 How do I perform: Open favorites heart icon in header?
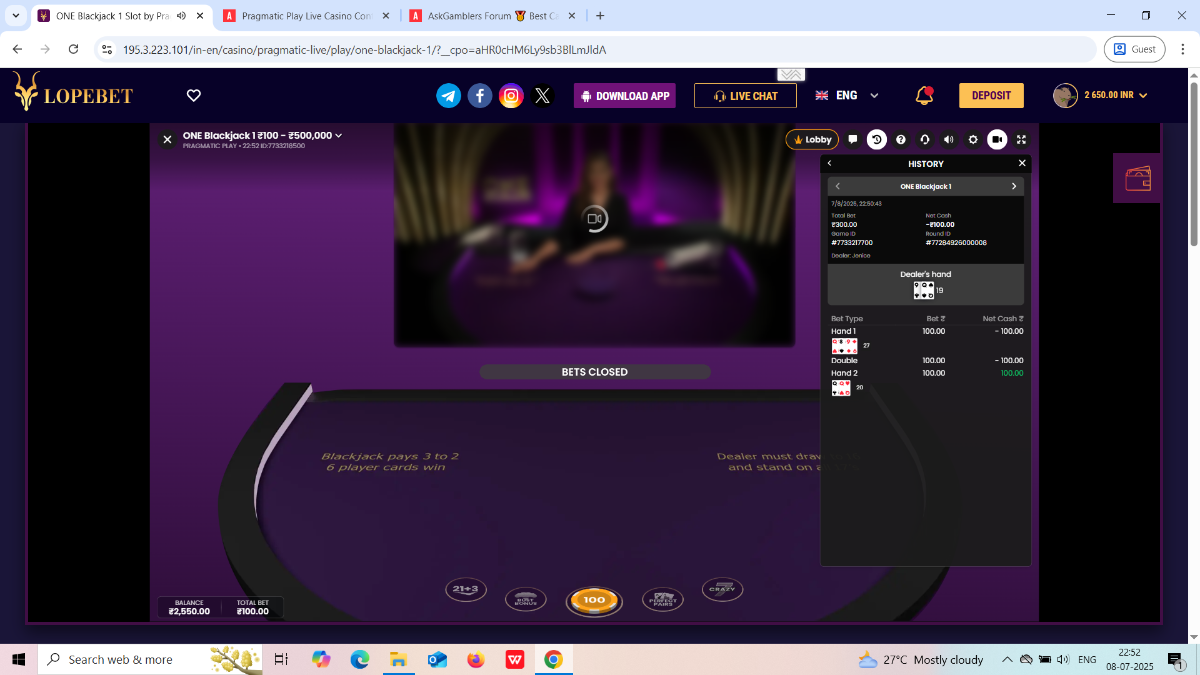pyautogui.click(x=194, y=95)
